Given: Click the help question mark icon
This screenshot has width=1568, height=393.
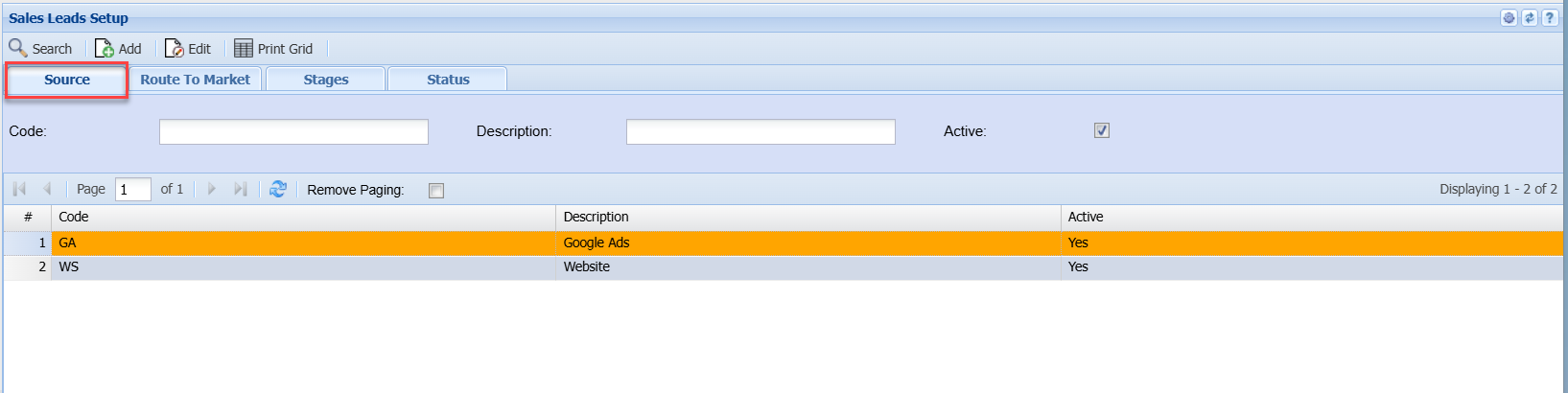Looking at the screenshot, I should pyautogui.click(x=1549, y=18).
